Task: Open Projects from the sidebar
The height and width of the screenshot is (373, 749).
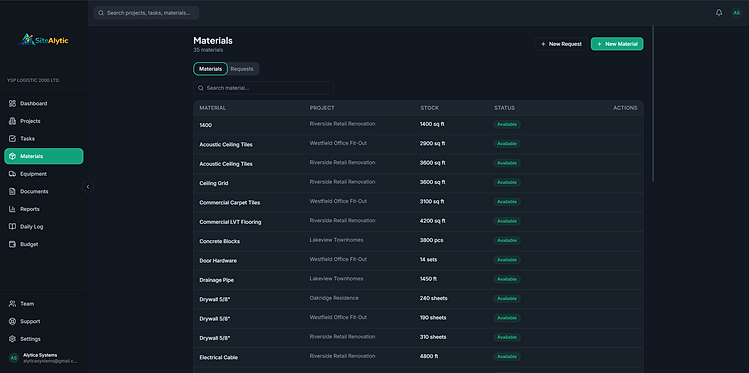Action: (43, 121)
